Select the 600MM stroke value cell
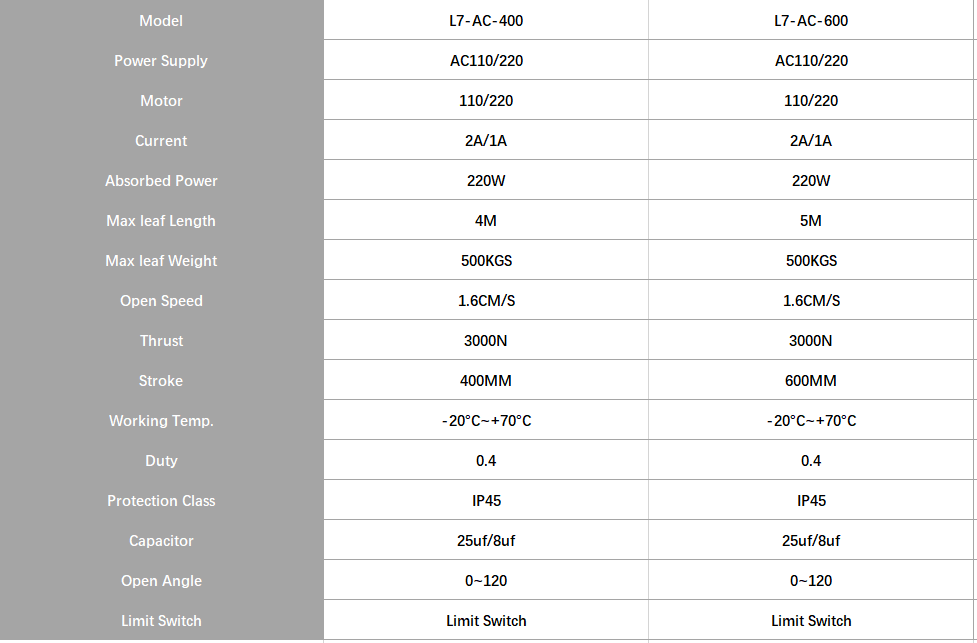 click(x=811, y=380)
